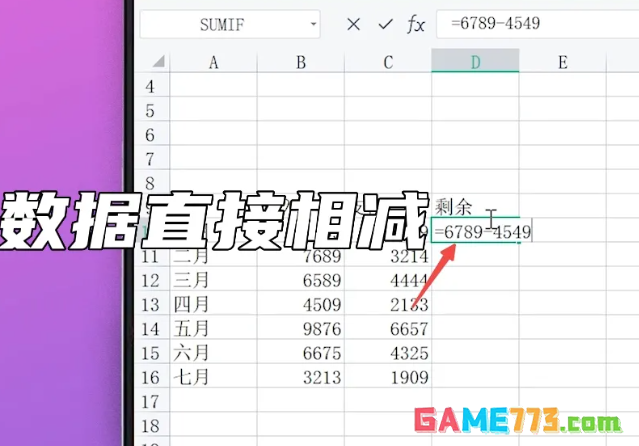Click the Cancel (X) formula entry icon

click(353, 24)
